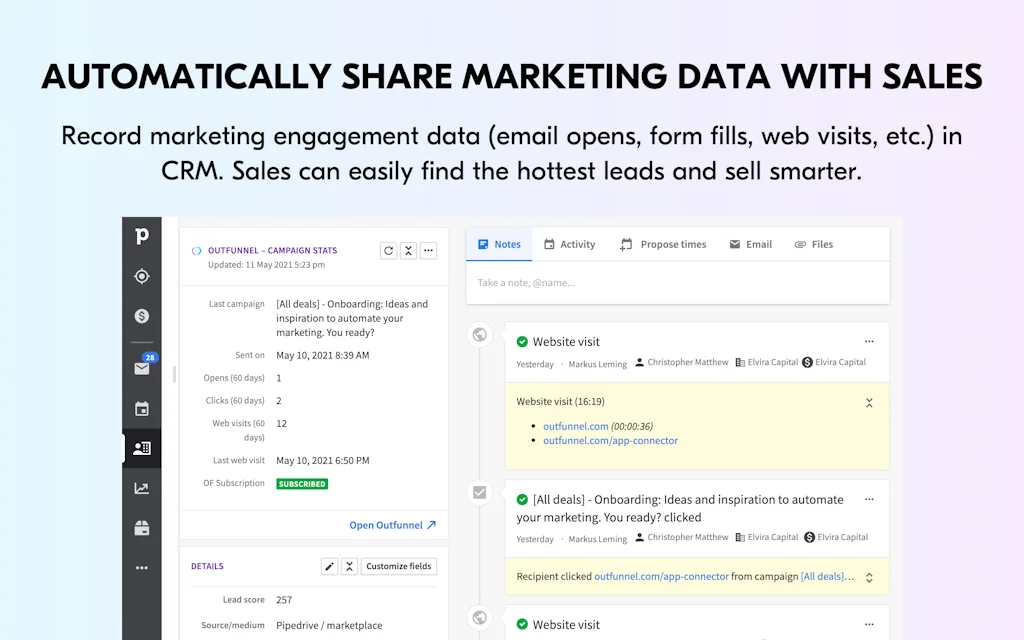Click the Pipedrive logo at top left
Viewport: 1024px width, 640px height.
142,237
